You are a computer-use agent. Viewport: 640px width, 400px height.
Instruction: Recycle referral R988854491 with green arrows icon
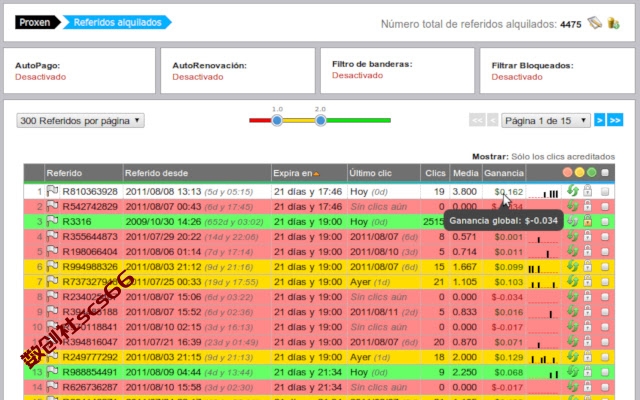tap(573, 371)
